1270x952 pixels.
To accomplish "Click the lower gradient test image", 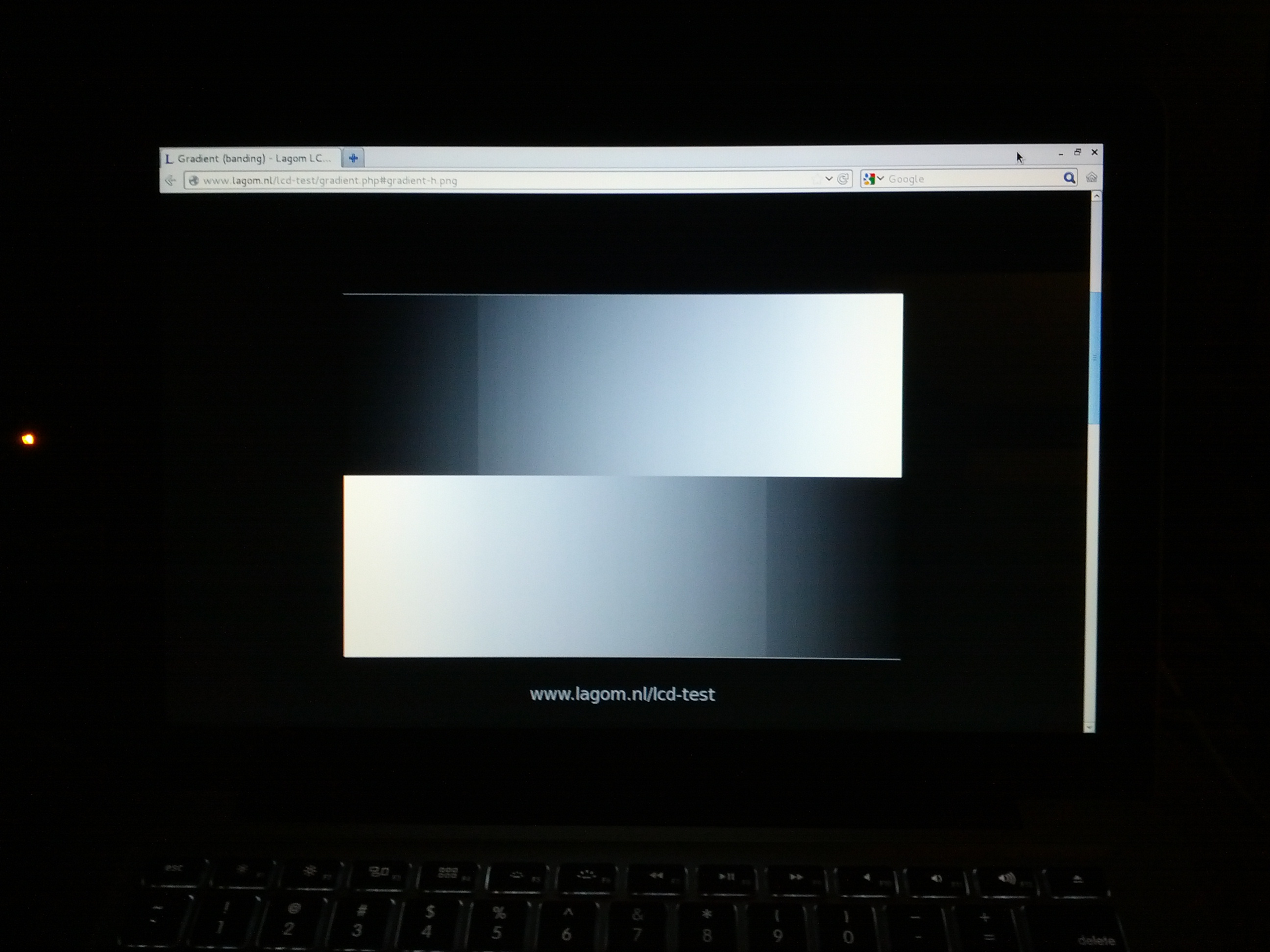I will click(622, 567).
